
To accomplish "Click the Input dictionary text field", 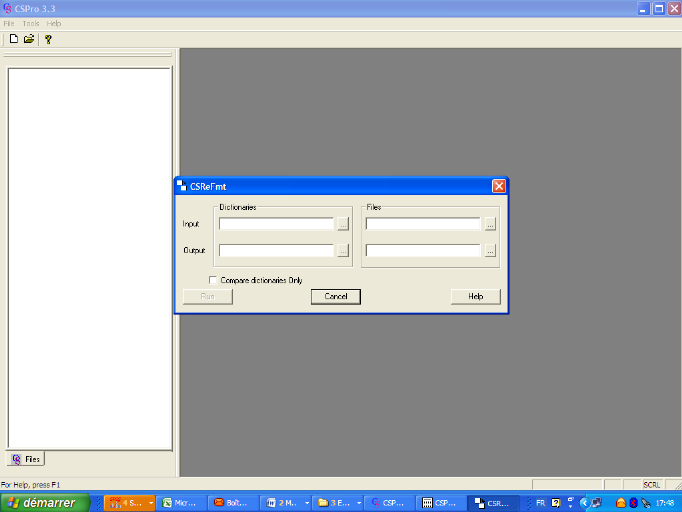I will click(x=277, y=224).
